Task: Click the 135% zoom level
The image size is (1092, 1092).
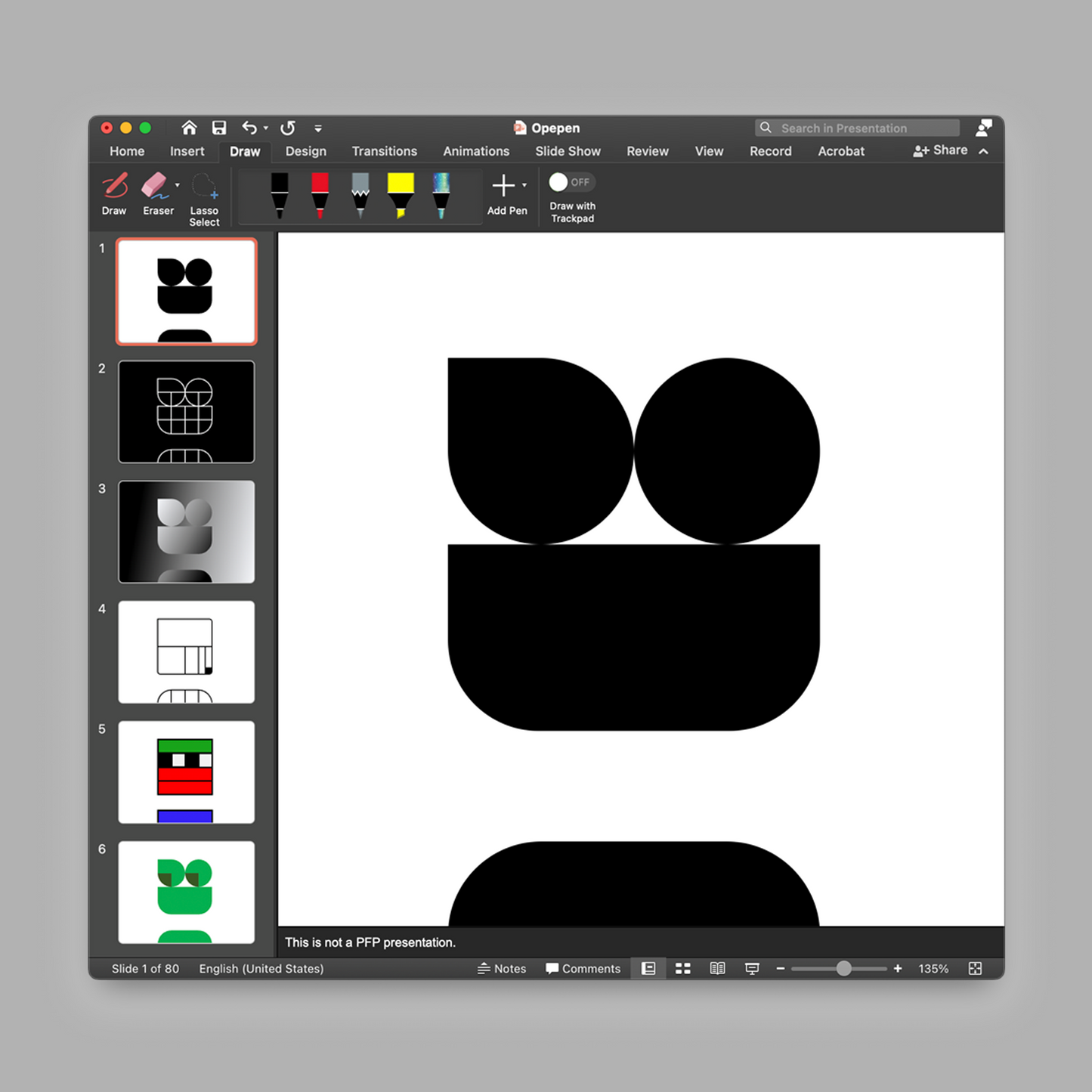Action: click(x=933, y=969)
